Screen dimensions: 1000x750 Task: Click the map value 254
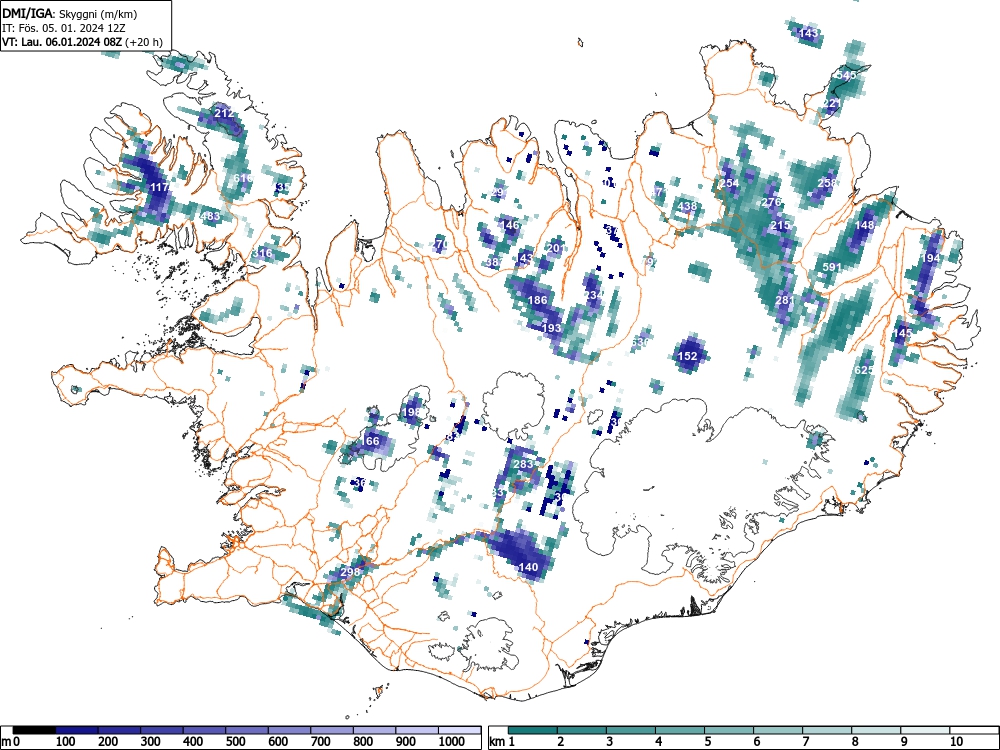click(730, 183)
